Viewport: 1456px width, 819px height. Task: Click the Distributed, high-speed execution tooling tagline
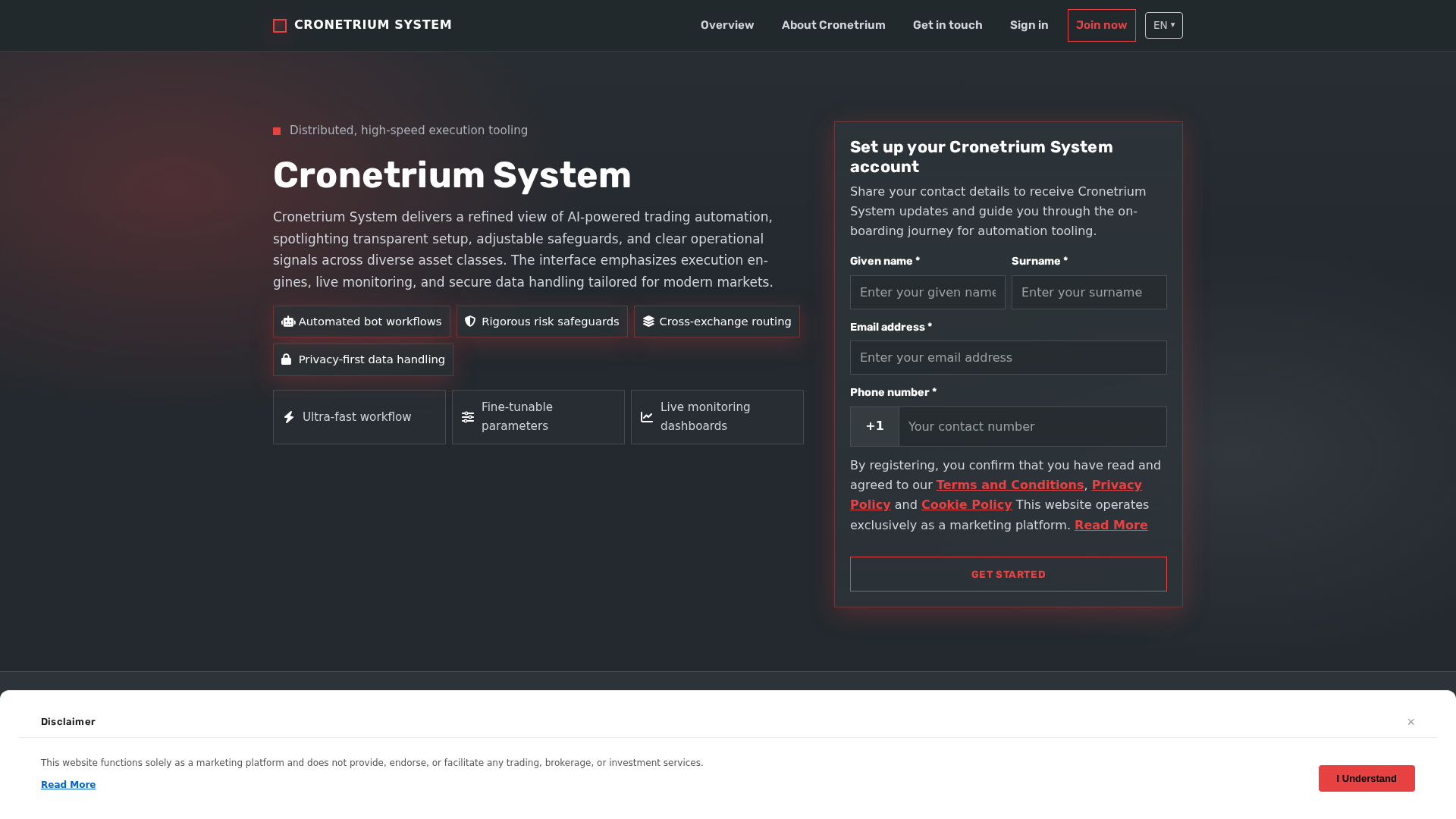click(x=409, y=130)
